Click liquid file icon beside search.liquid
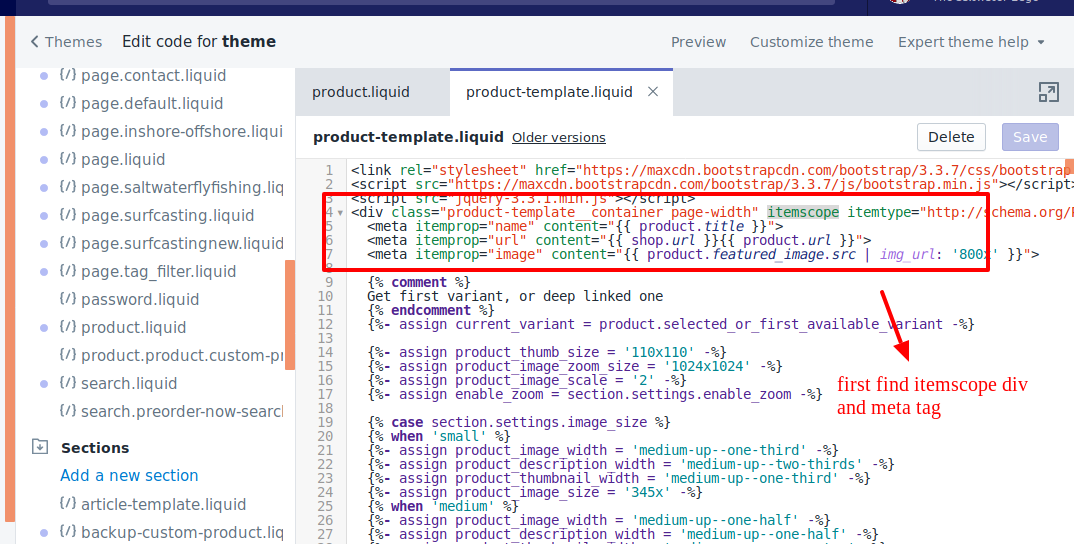Image resolution: width=1074 pixels, height=544 pixels. (x=67, y=383)
